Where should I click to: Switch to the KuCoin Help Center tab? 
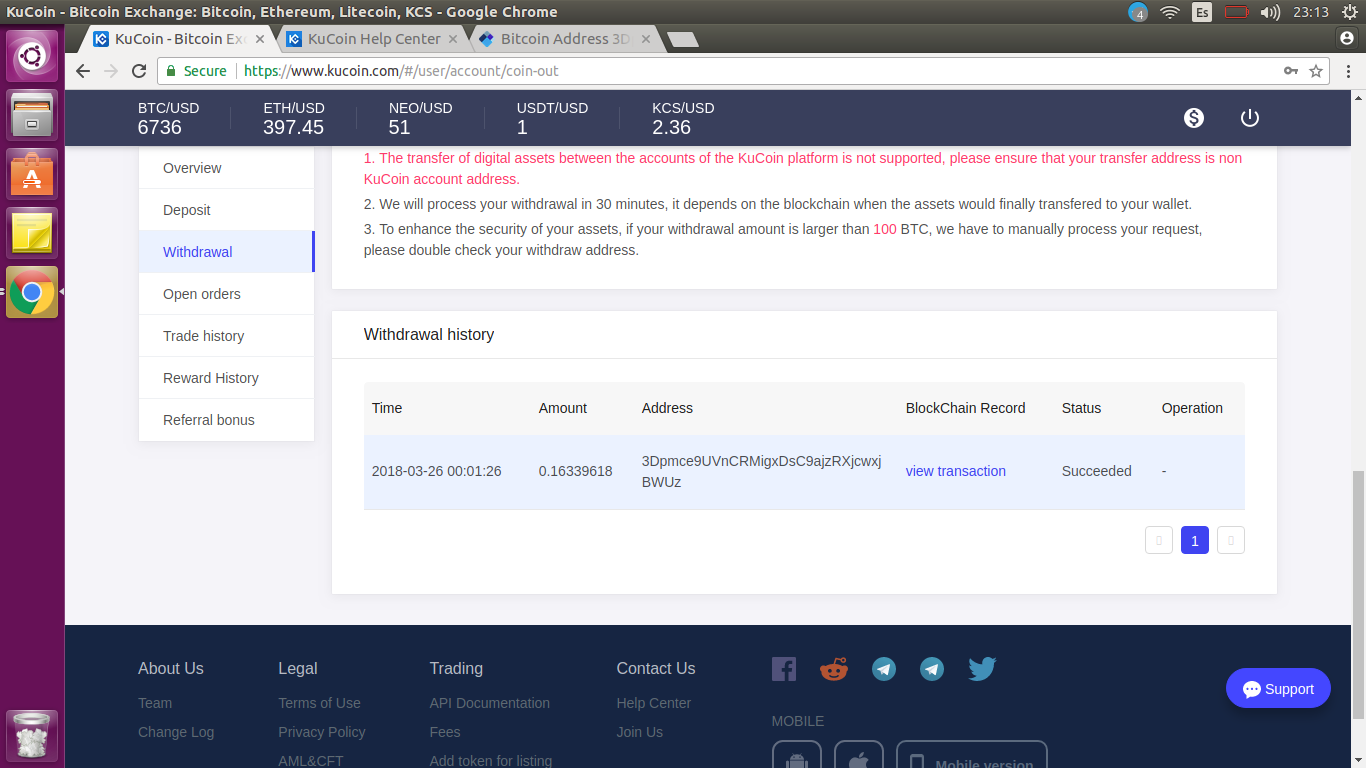[365, 39]
